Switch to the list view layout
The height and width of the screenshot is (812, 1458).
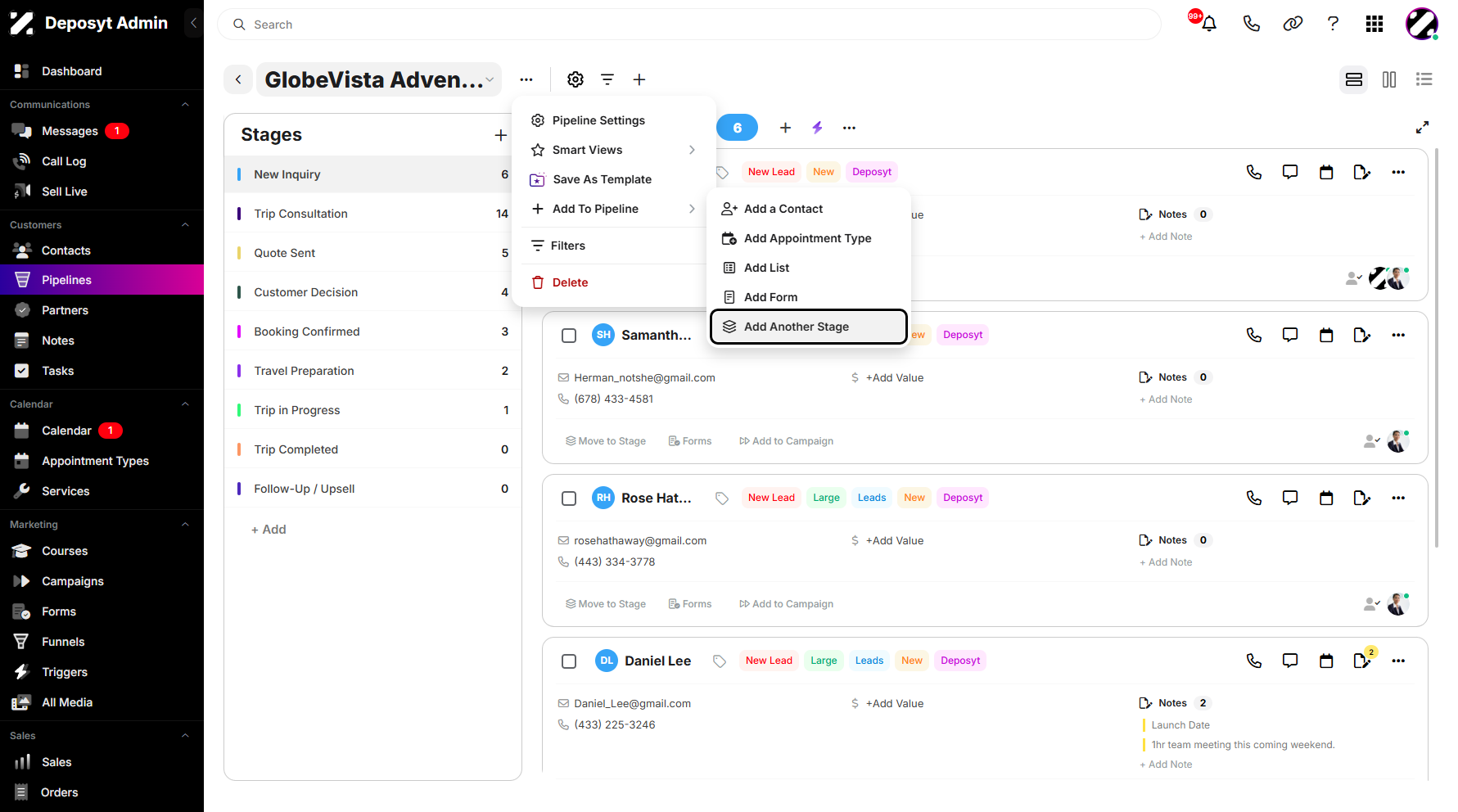[x=1424, y=79]
